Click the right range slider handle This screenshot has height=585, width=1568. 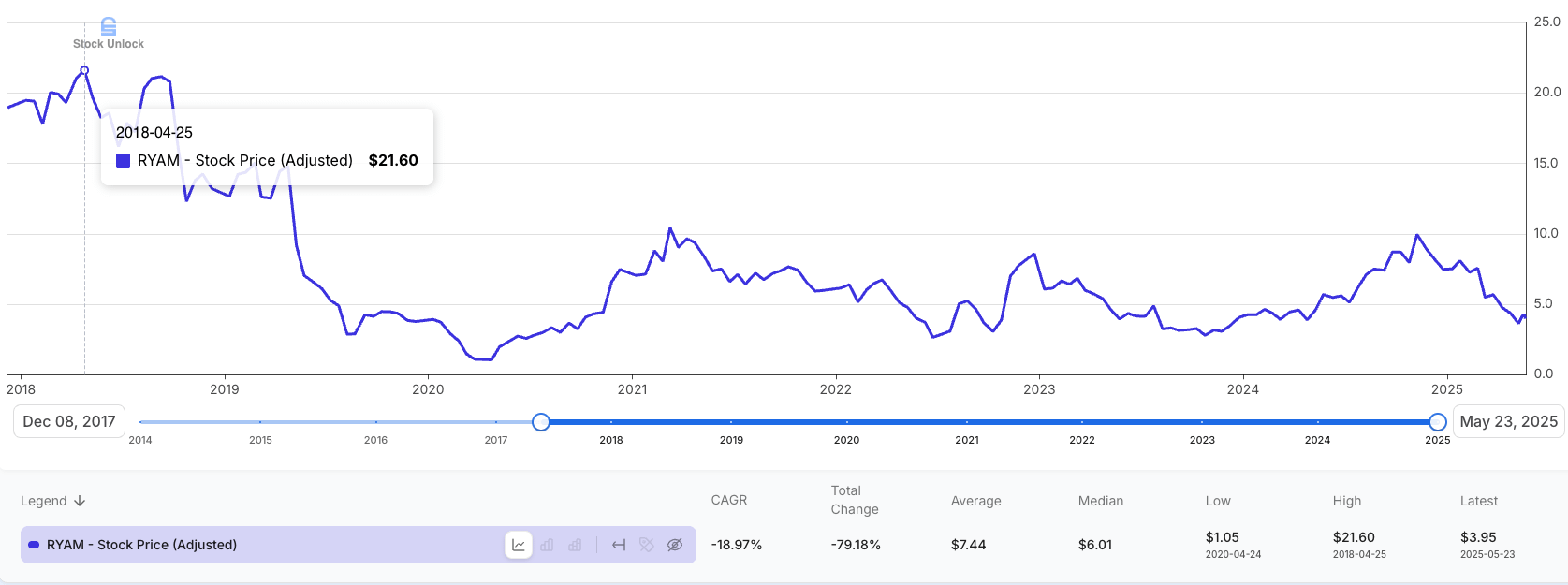1438,422
